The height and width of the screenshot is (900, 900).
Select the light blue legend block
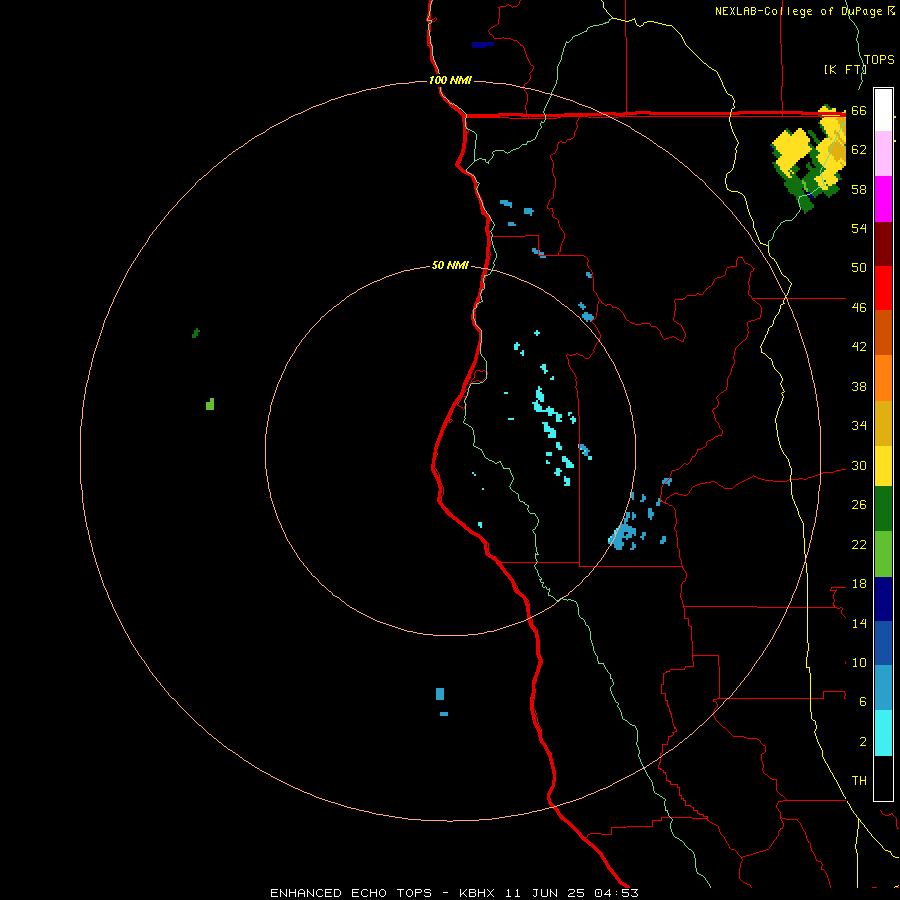click(883, 688)
